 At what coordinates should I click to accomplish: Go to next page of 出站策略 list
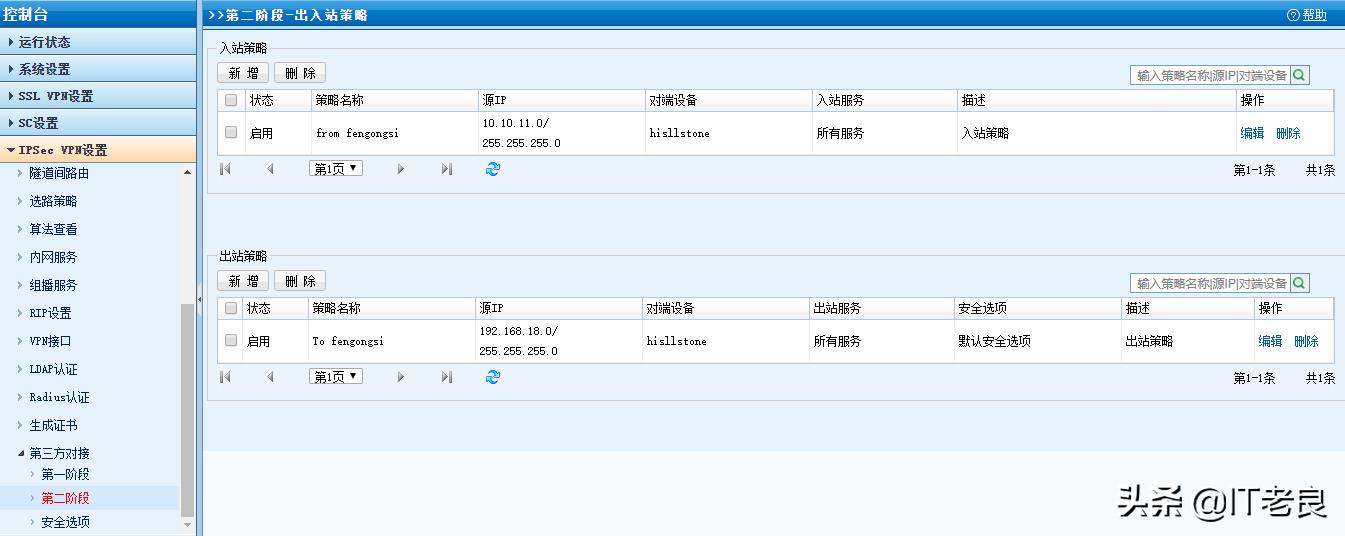click(x=401, y=377)
